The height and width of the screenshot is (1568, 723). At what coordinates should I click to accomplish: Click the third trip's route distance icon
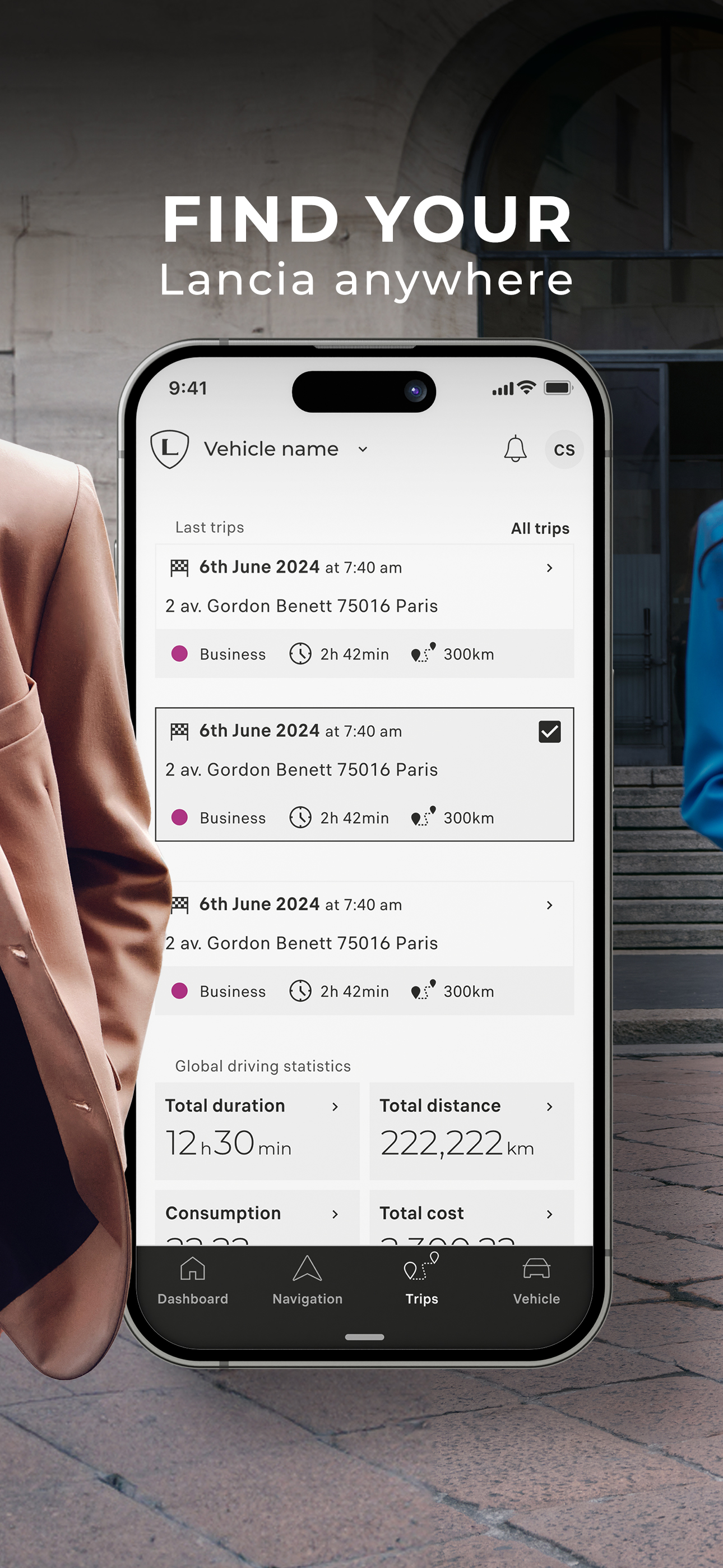pos(424,989)
